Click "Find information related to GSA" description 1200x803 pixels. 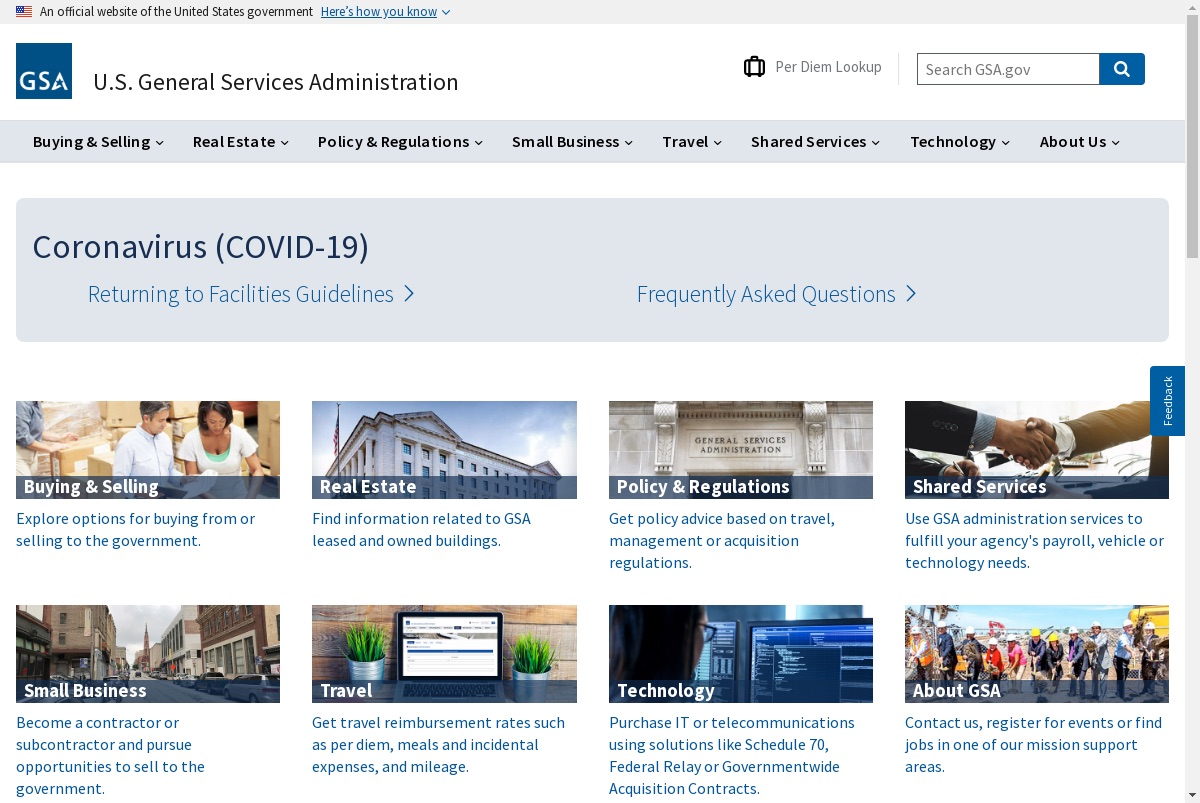(x=422, y=529)
